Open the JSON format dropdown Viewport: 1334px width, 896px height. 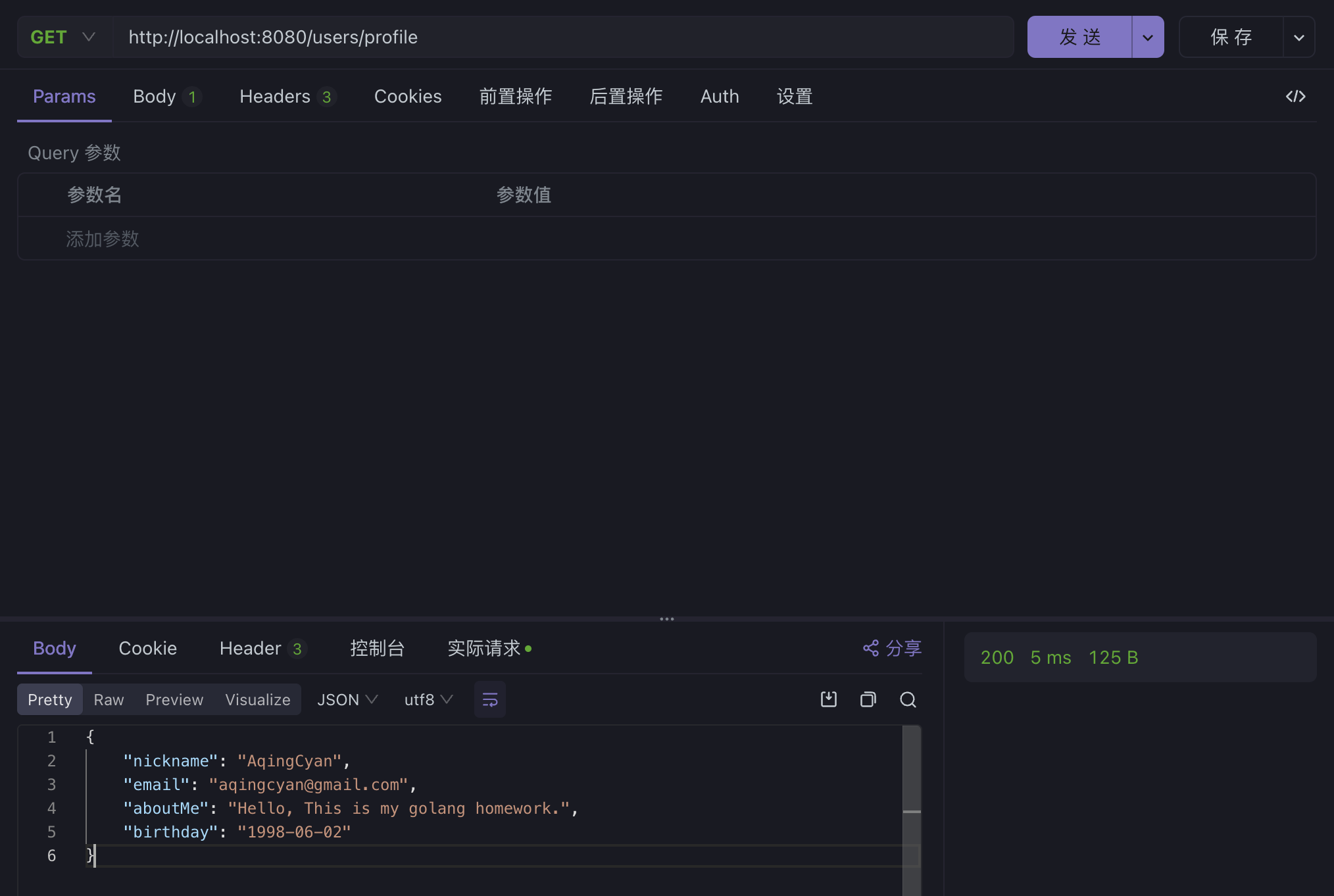click(x=347, y=699)
